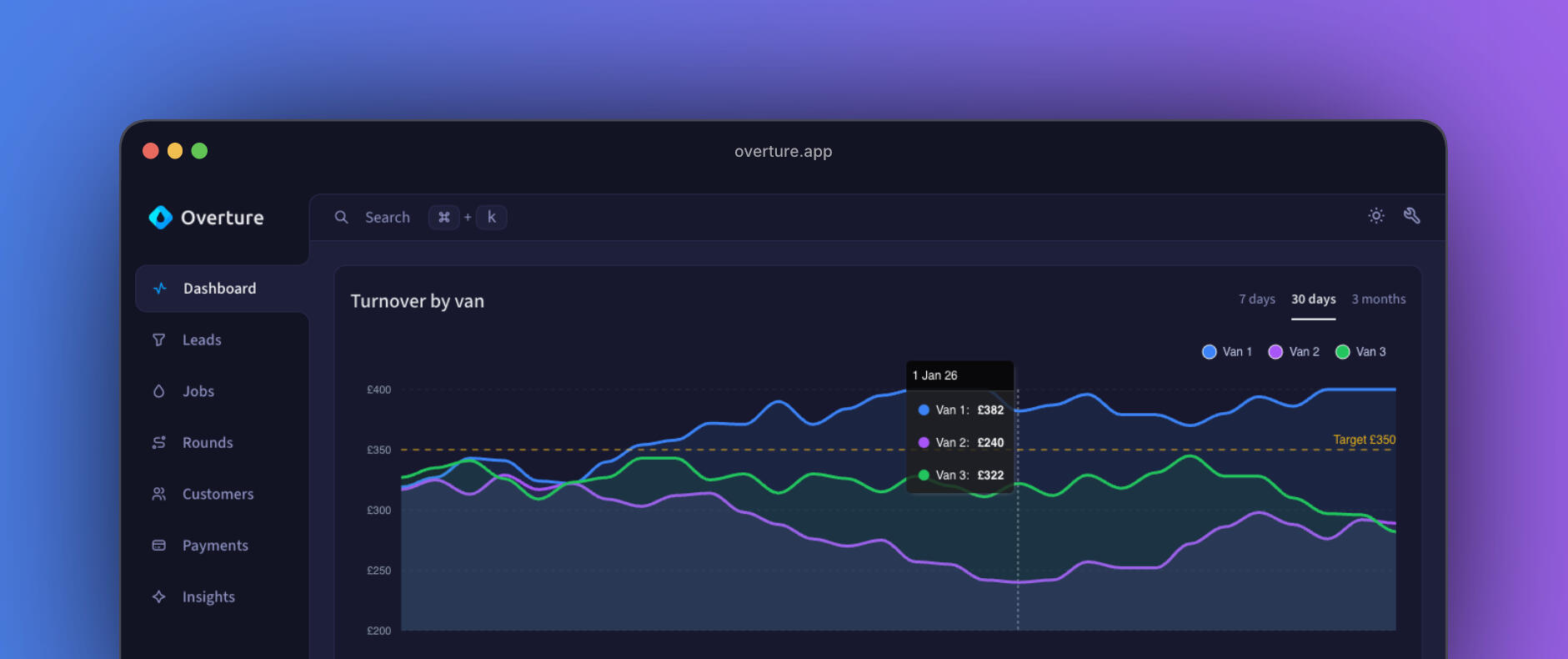Hide Van 3 series in legend
Viewport: 1568px width, 659px height.
[x=1360, y=352]
